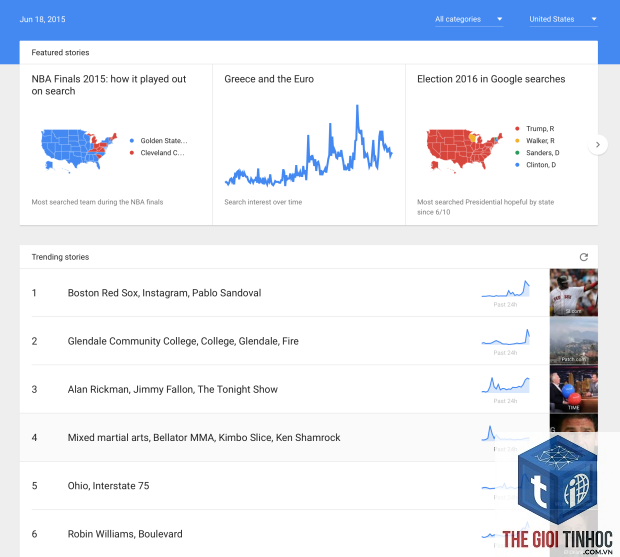Click the Featured stories heading
Image resolution: width=620 pixels, height=557 pixels.
[x=60, y=53]
